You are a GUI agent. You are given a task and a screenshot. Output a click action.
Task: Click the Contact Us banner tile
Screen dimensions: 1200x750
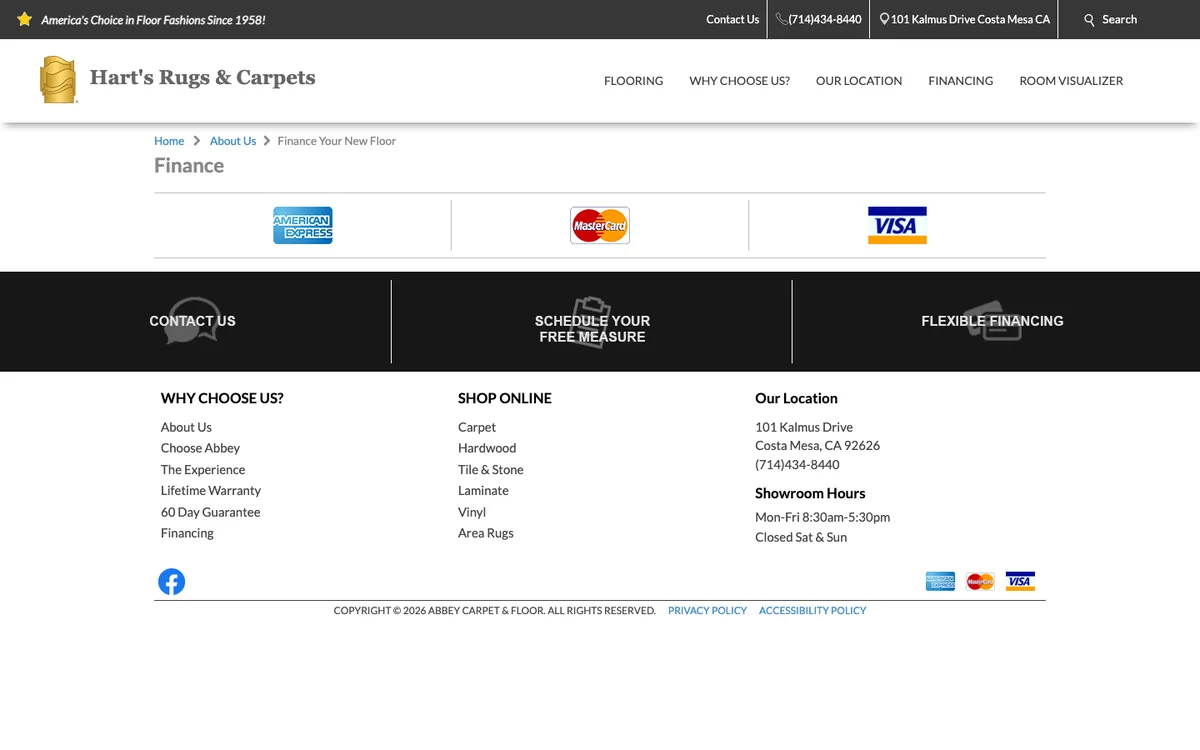click(192, 321)
